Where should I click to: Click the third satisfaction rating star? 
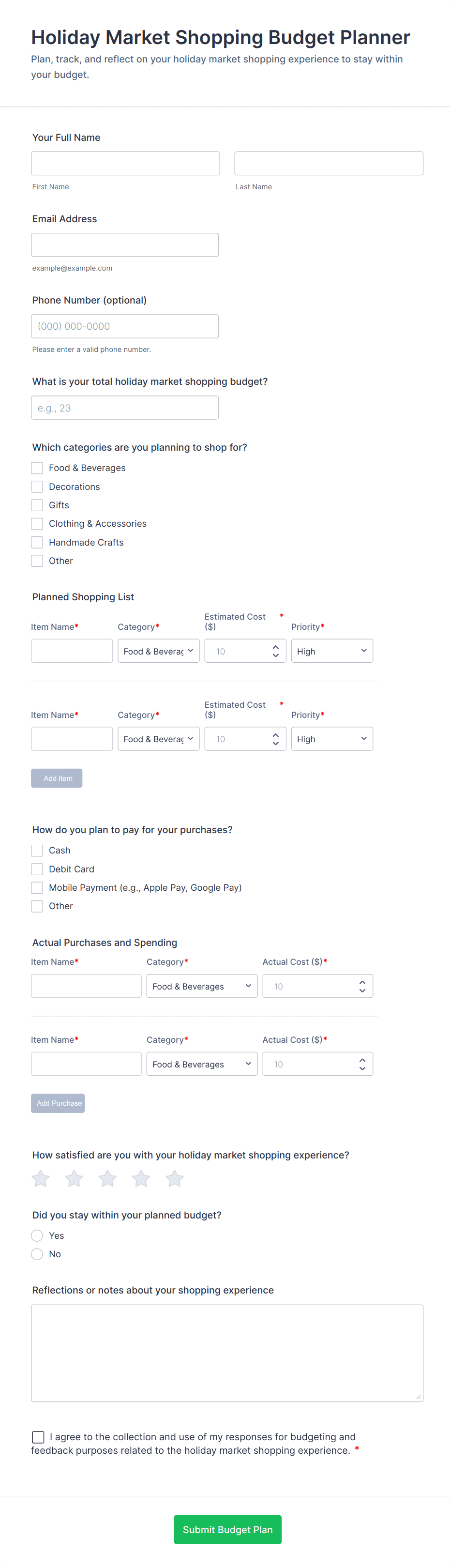click(x=107, y=1178)
